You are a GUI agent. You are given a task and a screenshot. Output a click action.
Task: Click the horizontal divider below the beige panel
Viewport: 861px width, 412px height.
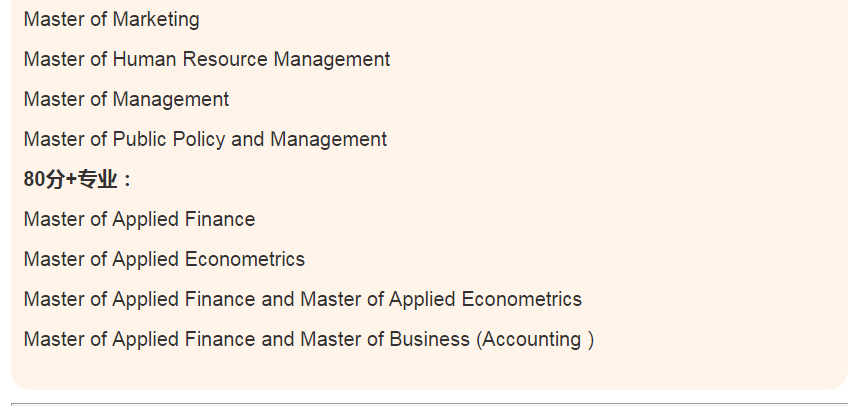[x=429, y=404]
